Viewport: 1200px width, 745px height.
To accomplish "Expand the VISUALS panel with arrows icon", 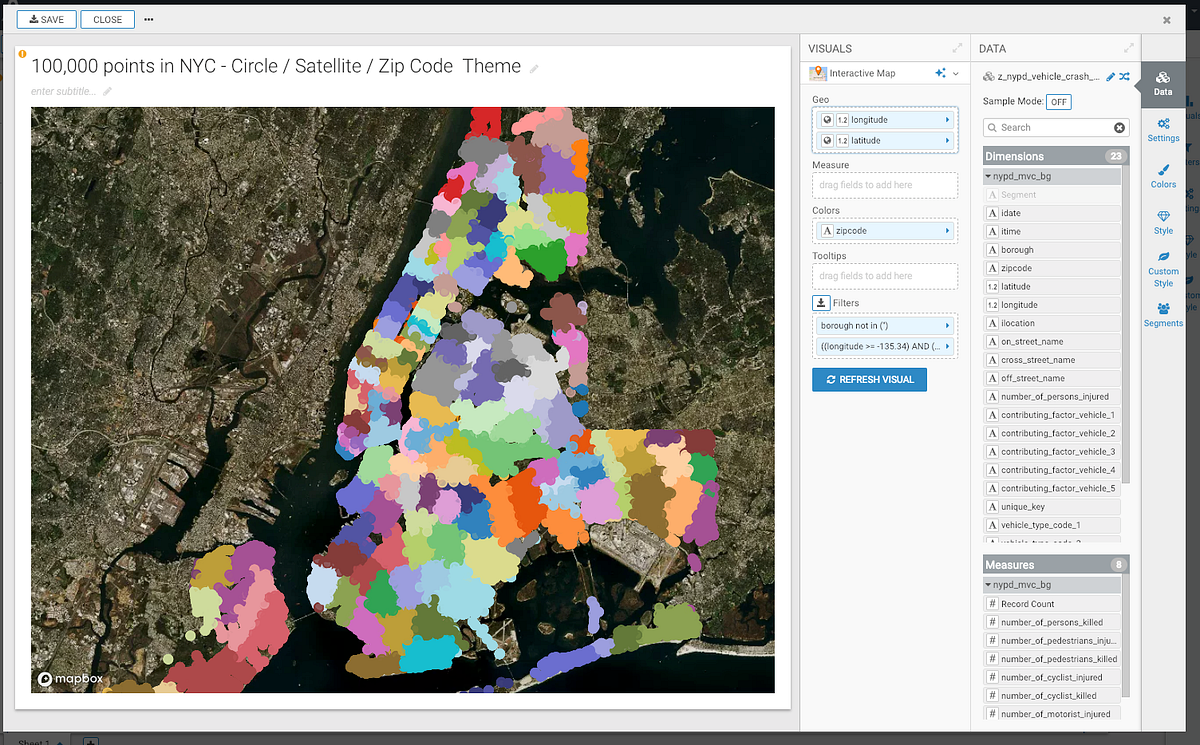I will [957, 48].
